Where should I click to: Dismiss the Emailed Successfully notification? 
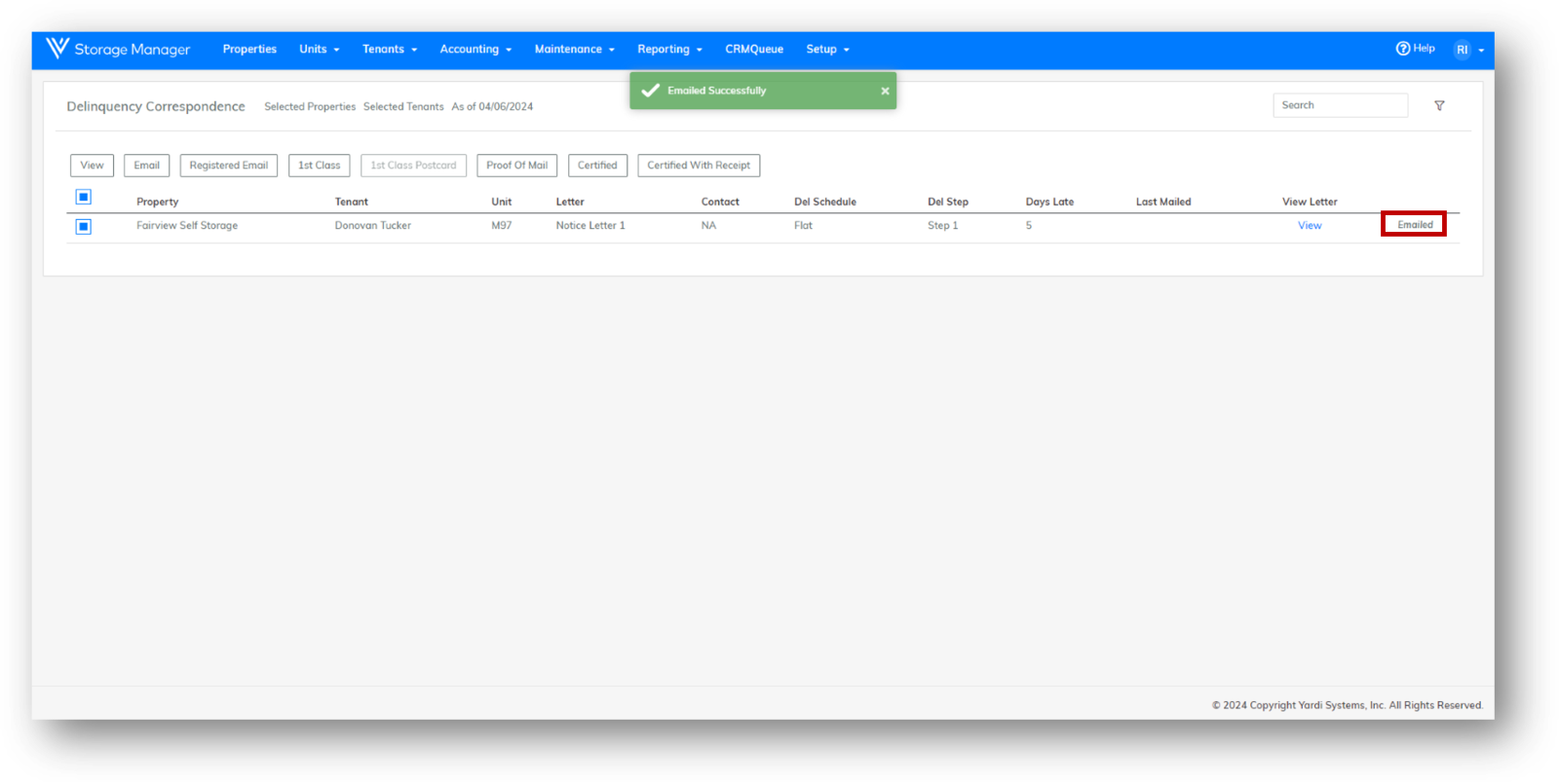(x=885, y=91)
